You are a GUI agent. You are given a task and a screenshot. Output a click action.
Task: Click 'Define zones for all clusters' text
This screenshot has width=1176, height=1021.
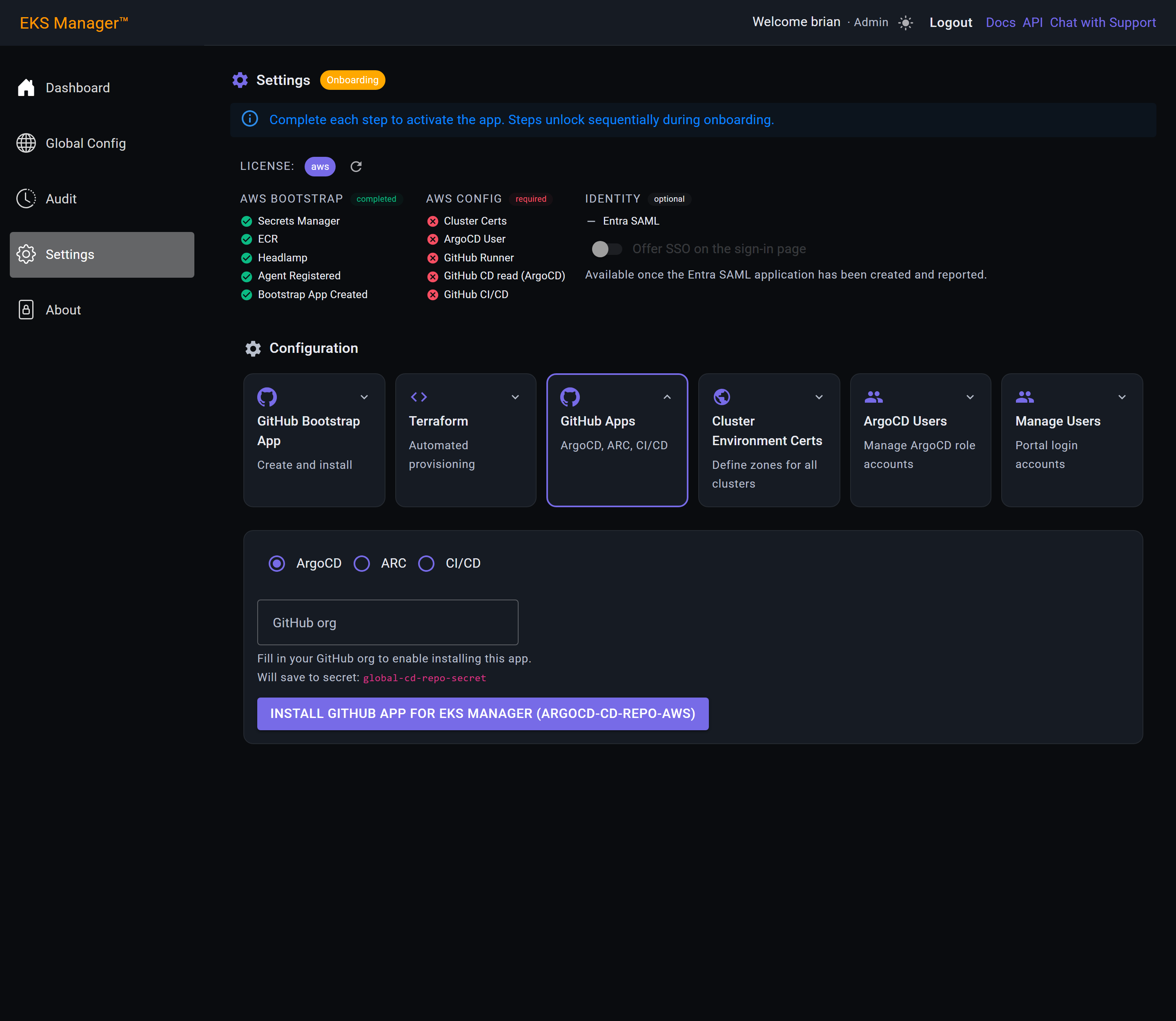pos(764,474)
